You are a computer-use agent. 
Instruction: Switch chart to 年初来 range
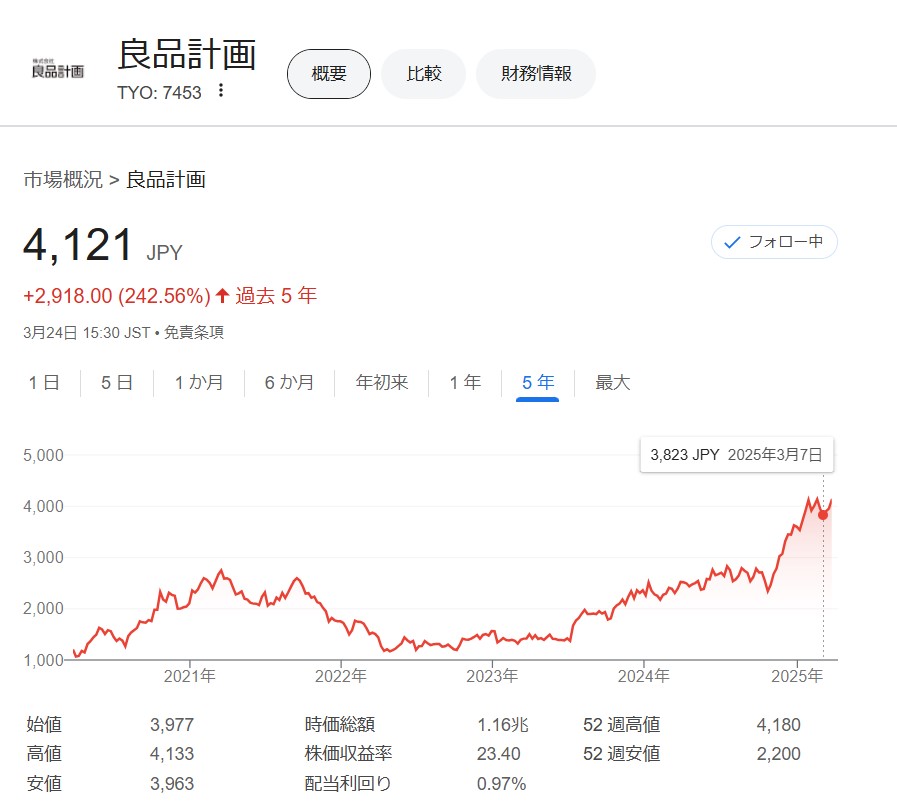coord(382,382)
